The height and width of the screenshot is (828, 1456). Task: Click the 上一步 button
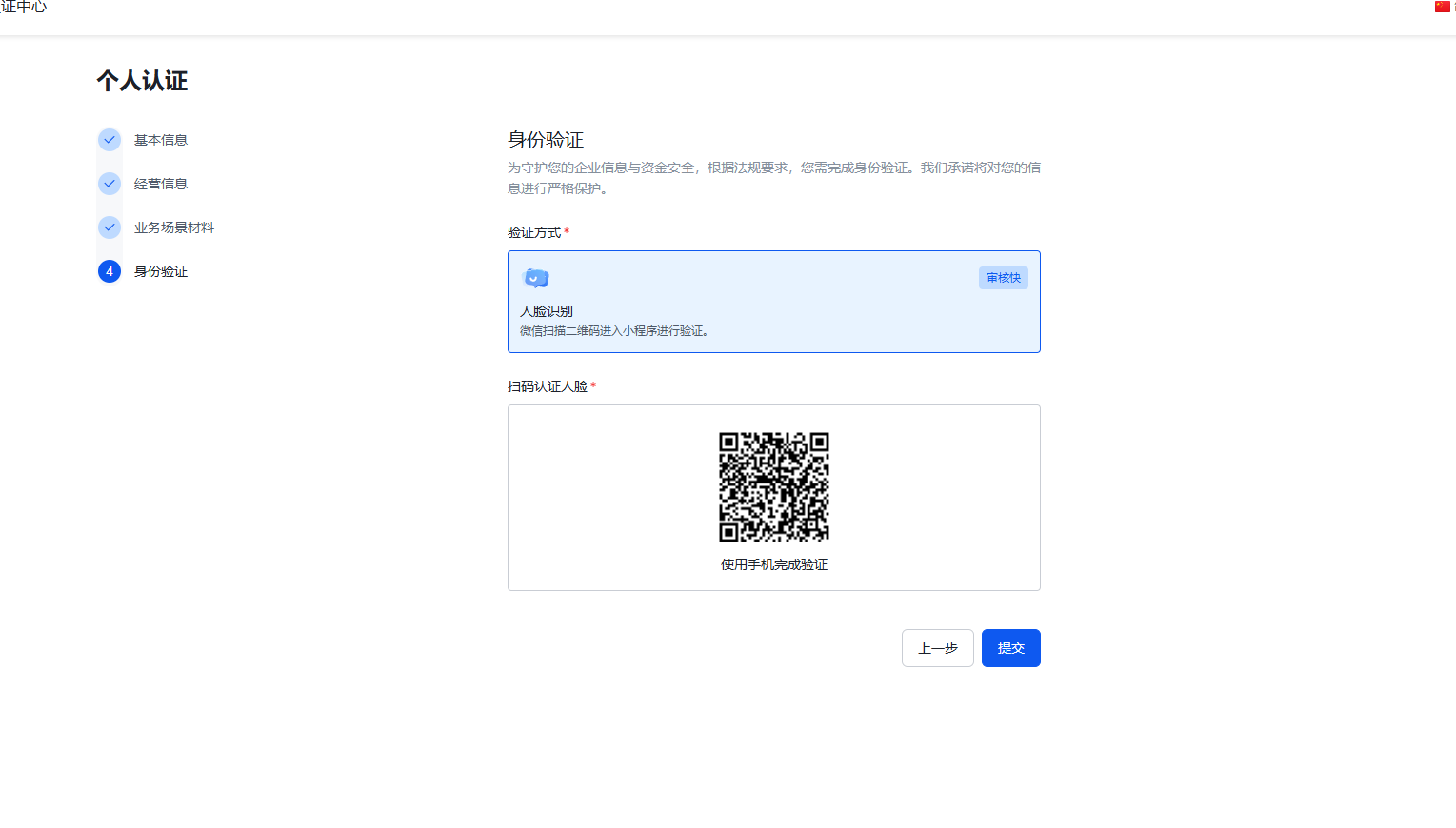(x=937, y=648)
